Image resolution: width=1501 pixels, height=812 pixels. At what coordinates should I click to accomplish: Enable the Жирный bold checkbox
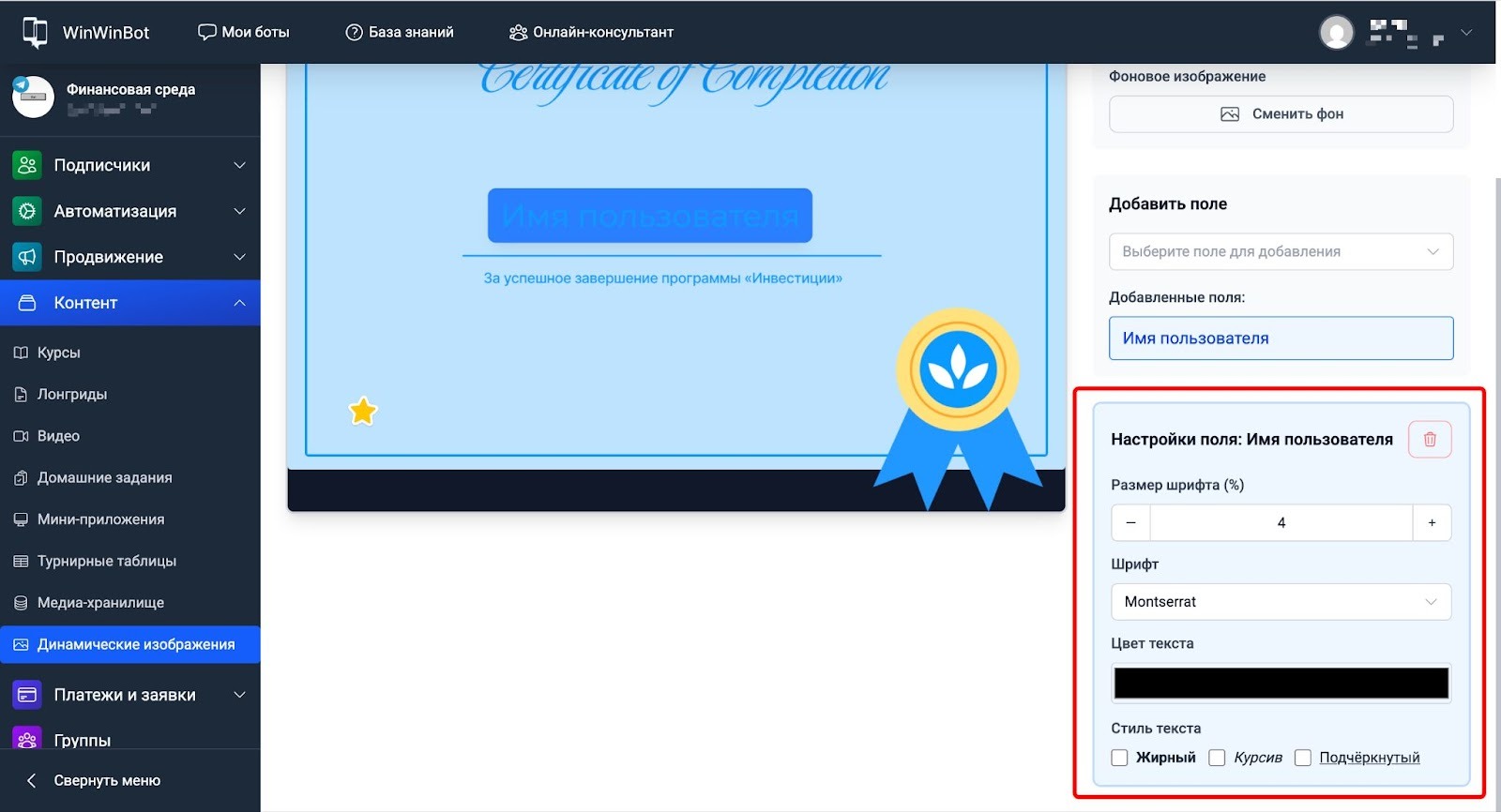[x=1119, y=758]
